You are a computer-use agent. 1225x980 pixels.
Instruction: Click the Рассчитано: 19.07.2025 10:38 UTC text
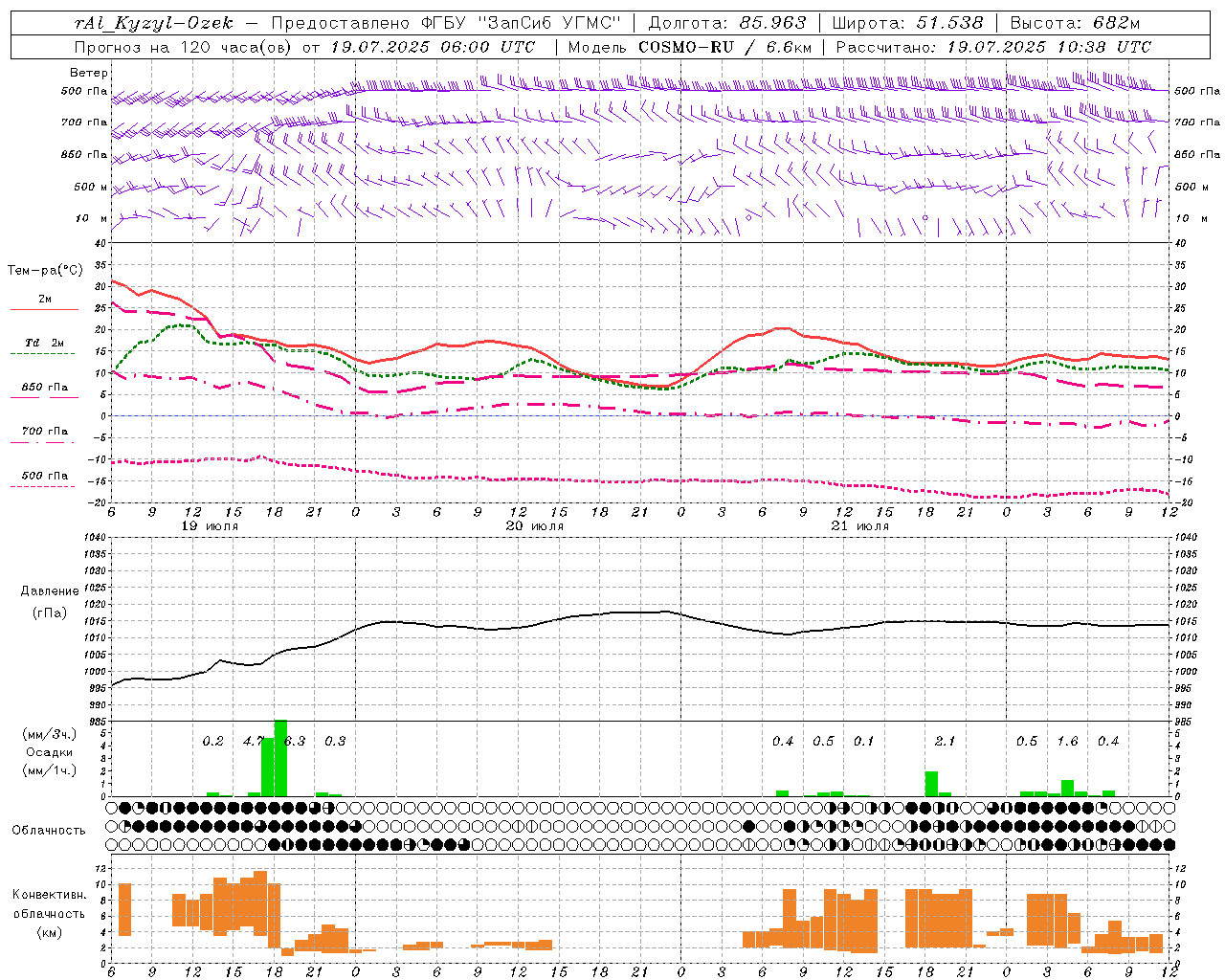point(993,47)
